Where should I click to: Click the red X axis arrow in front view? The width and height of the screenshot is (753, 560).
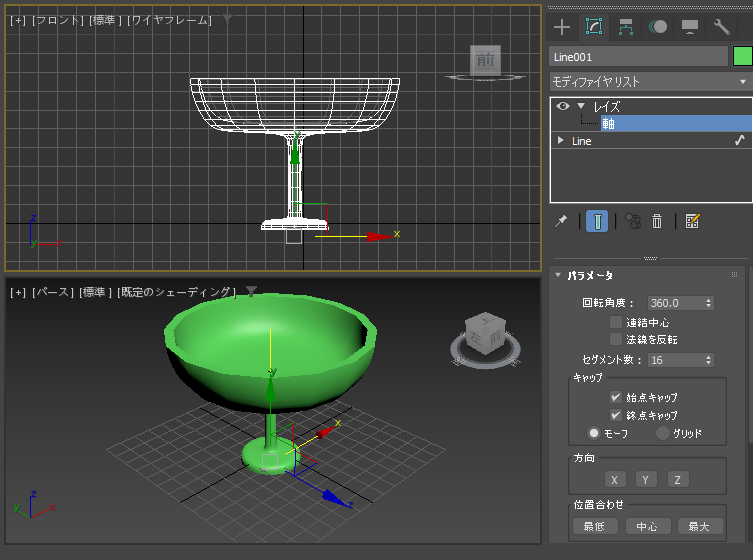point(379,236)
